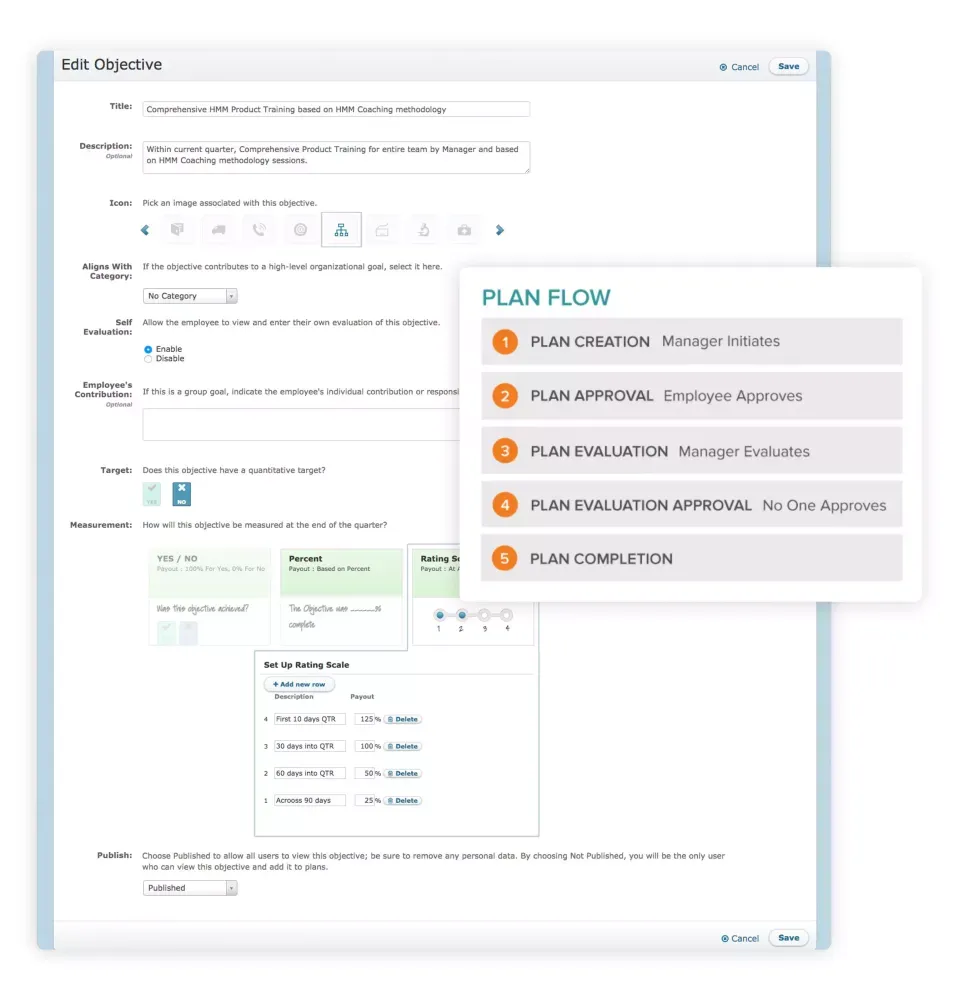
Task: Set quantitative target to NO
Action: (x=181, y=494)
